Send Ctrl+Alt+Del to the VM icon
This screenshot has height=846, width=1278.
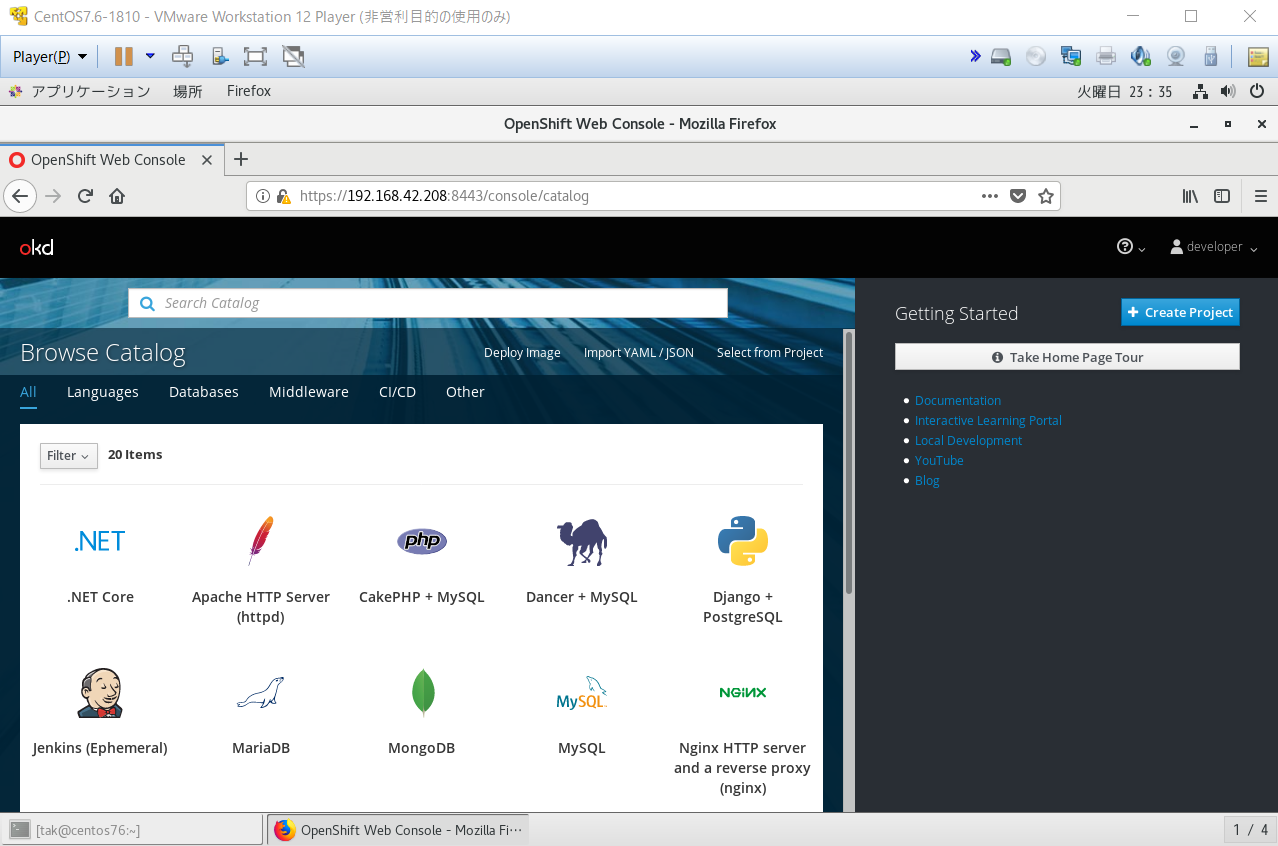click(182, 57)
